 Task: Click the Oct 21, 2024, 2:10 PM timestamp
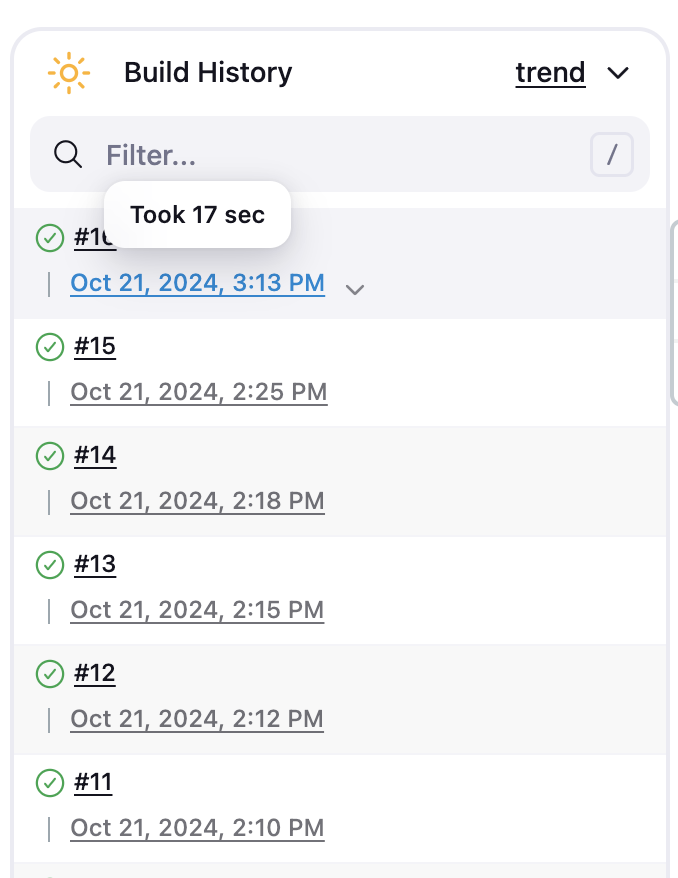point(197,828)
